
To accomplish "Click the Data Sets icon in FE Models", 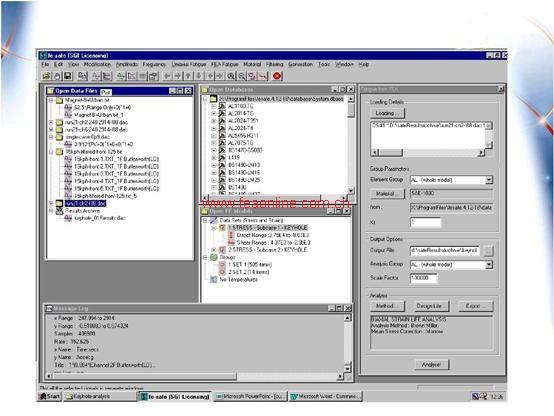I will (x=214, y=220).
